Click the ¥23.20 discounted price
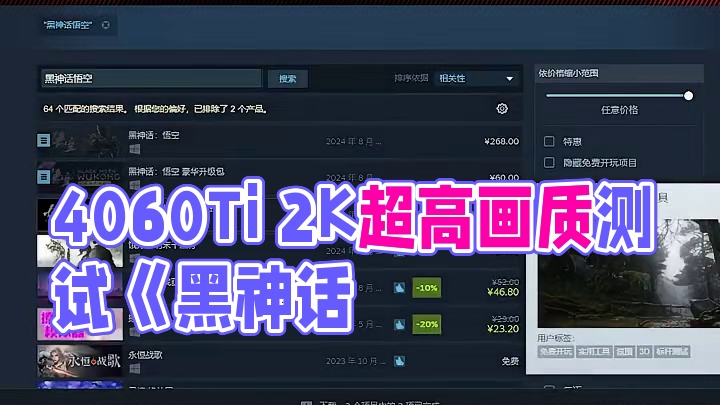720x405 pixels. coord(503,329)
